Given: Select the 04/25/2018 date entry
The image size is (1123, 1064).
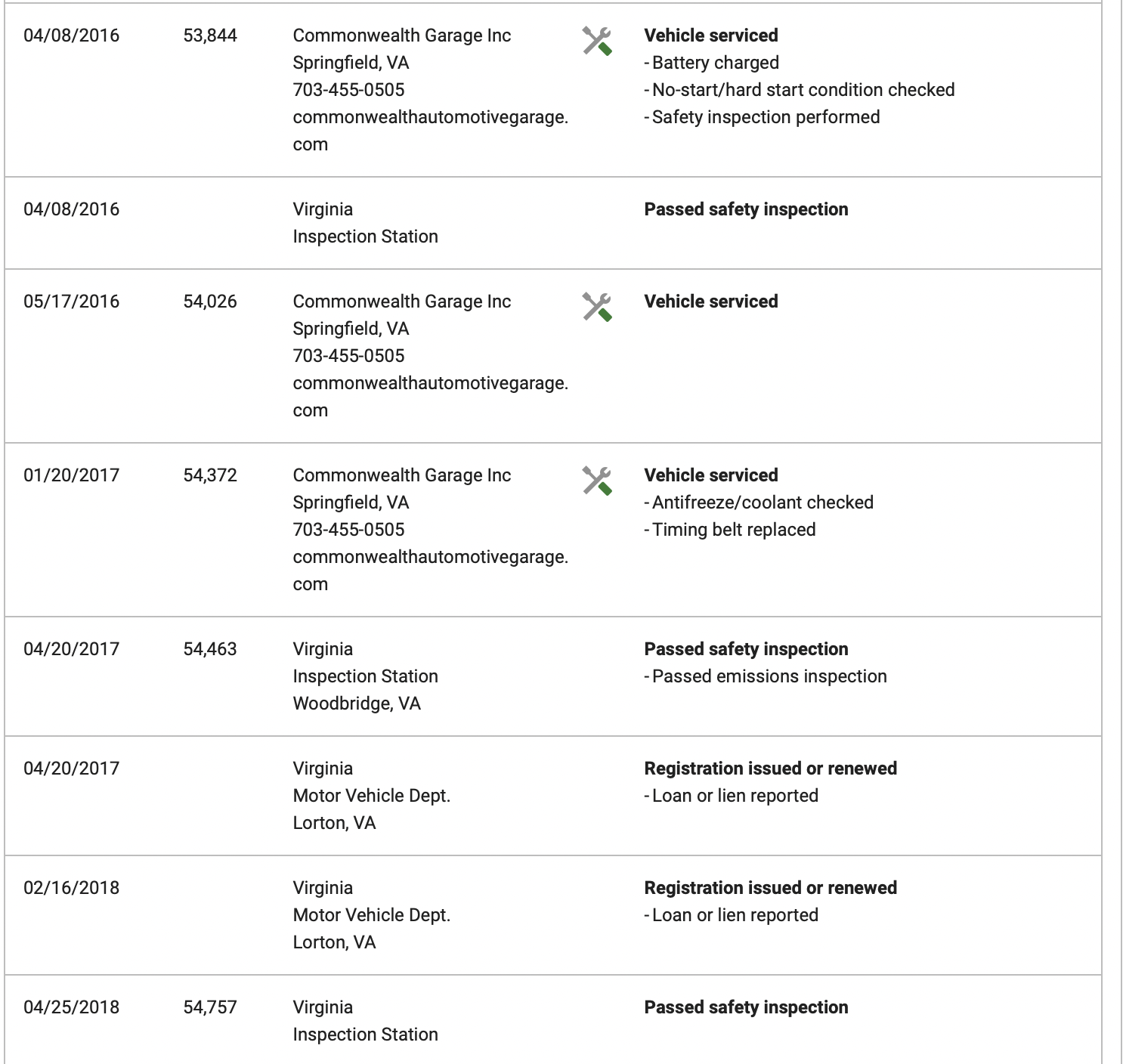Looking at the screenshot, I should pyautogui.click(x=72, y=1007).
